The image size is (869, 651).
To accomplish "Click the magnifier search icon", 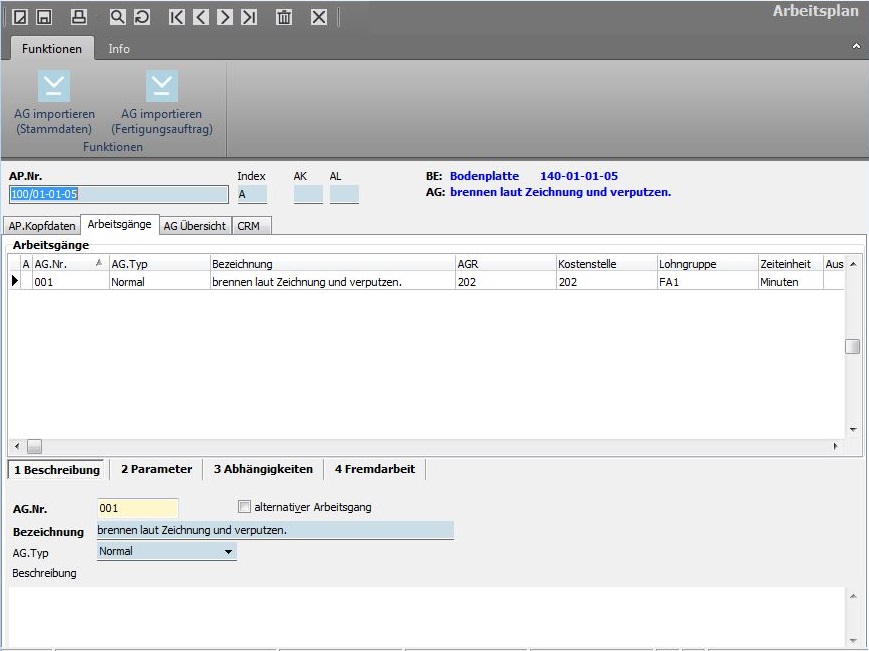I will tap(117, 17).
